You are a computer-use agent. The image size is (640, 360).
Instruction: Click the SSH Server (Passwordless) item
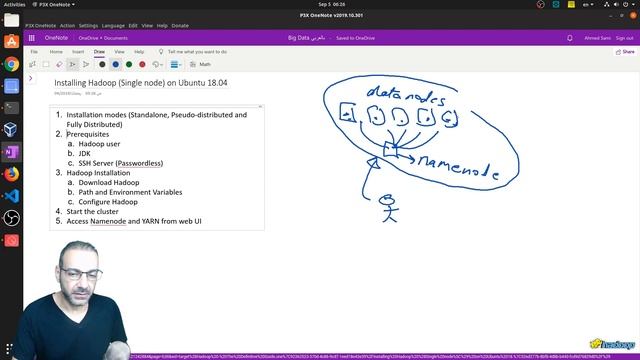pyautogui.click(x=121, y=163)
